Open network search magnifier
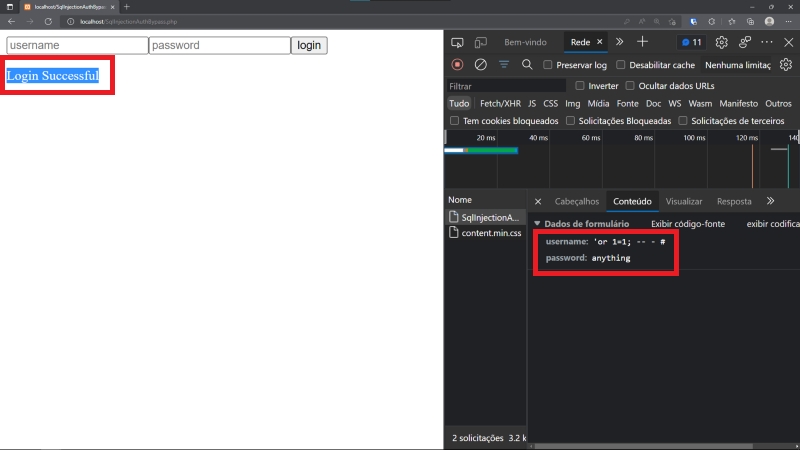 527,64
